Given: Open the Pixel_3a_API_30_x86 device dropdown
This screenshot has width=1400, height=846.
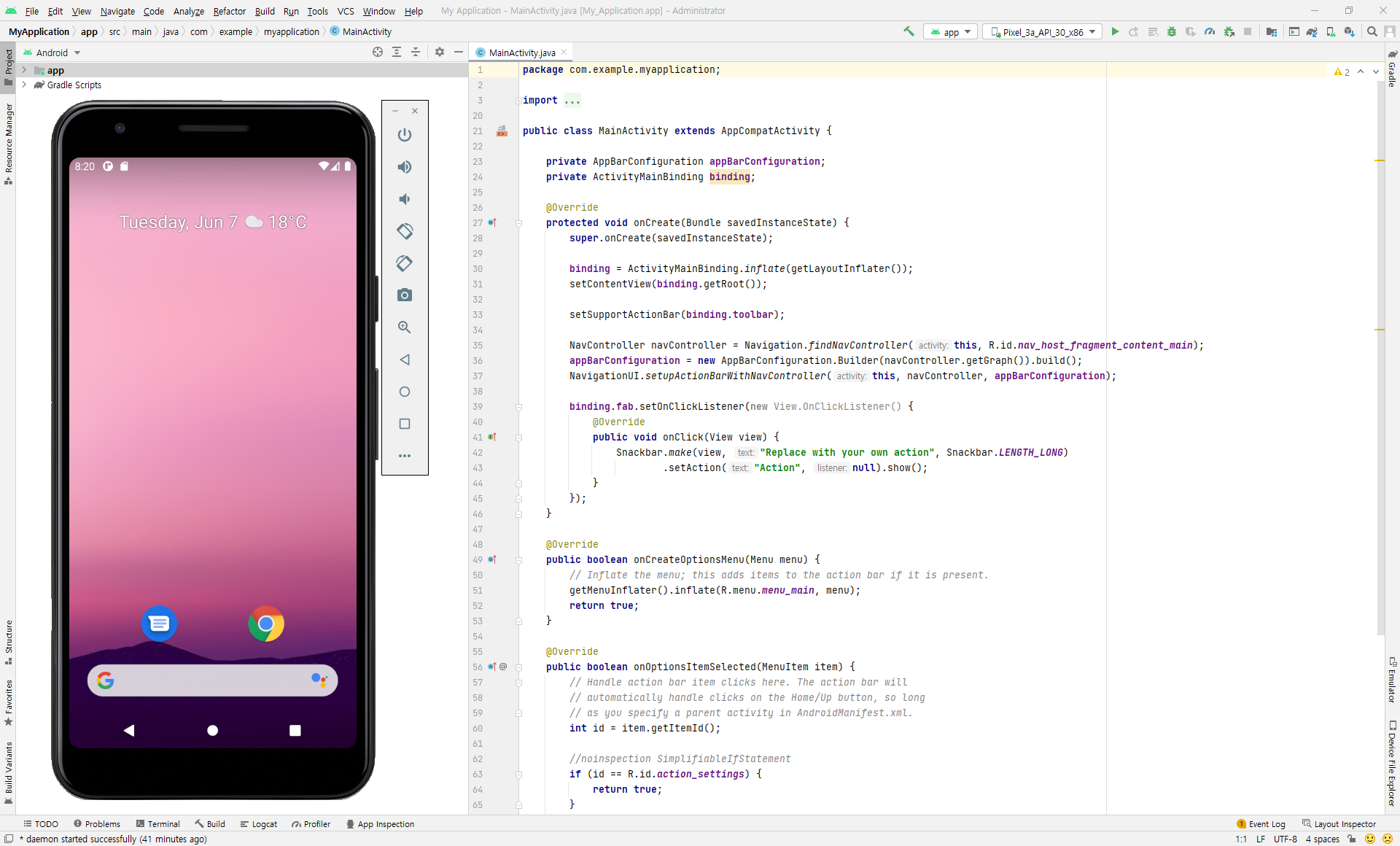Looking at the screenshot, I should point(1043,32).
